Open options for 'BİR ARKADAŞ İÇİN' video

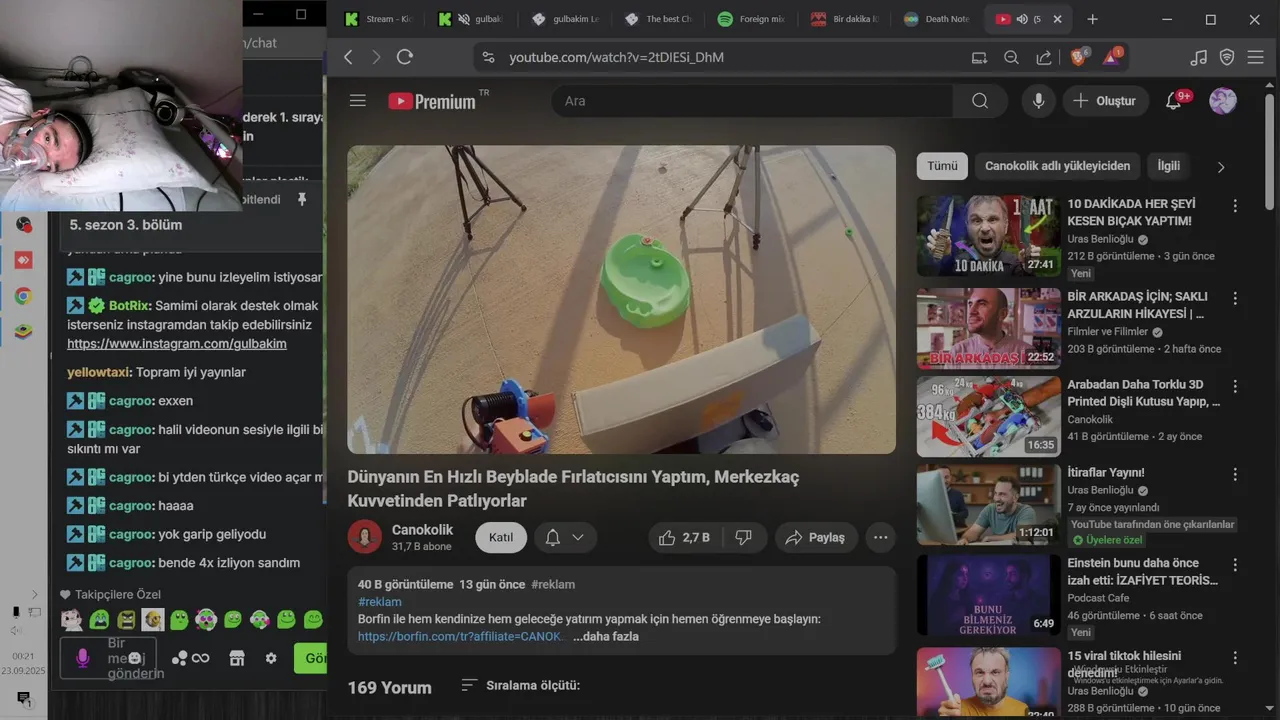point(1235,299)
